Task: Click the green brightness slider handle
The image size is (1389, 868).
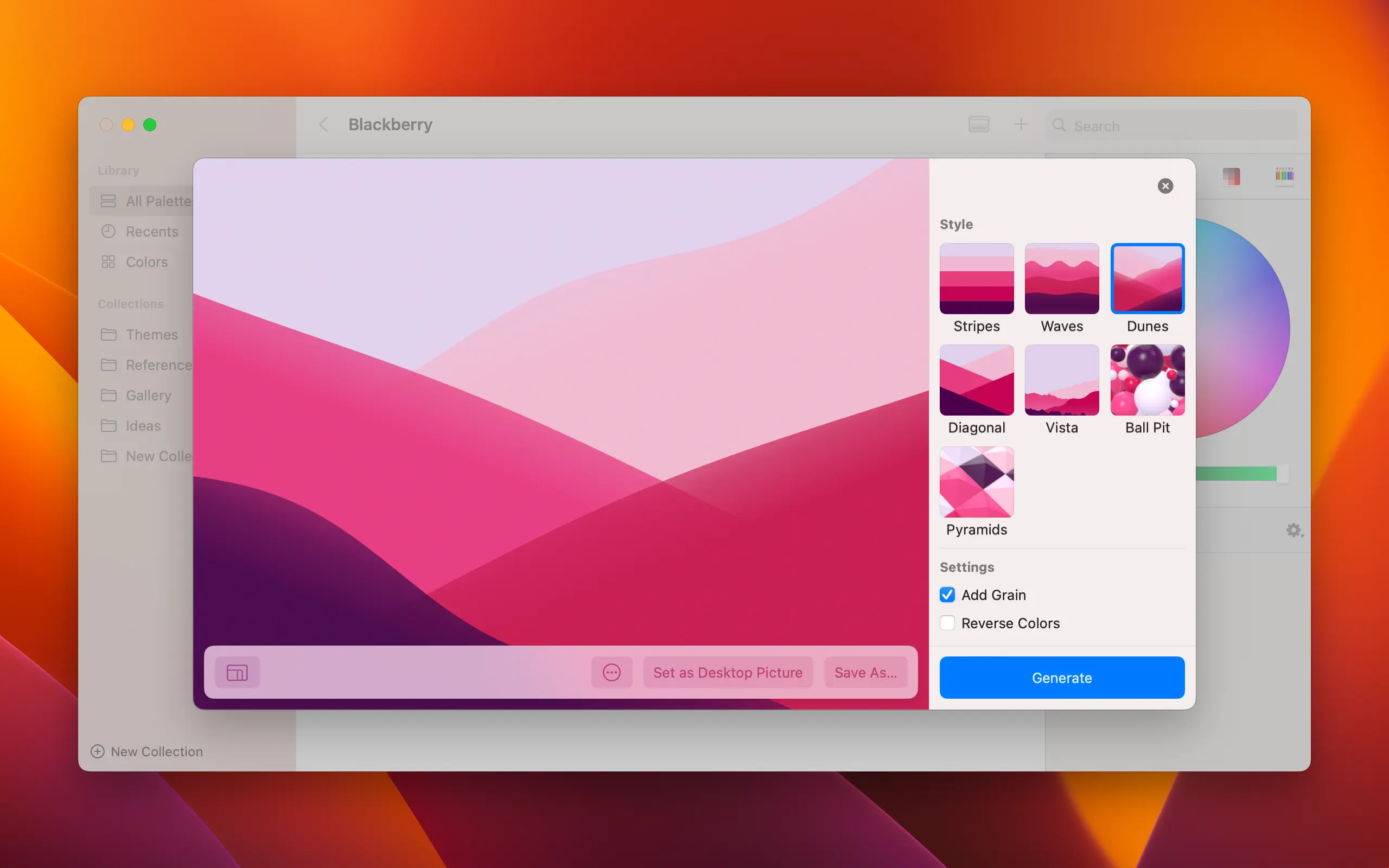Action: coord(1282,474)
